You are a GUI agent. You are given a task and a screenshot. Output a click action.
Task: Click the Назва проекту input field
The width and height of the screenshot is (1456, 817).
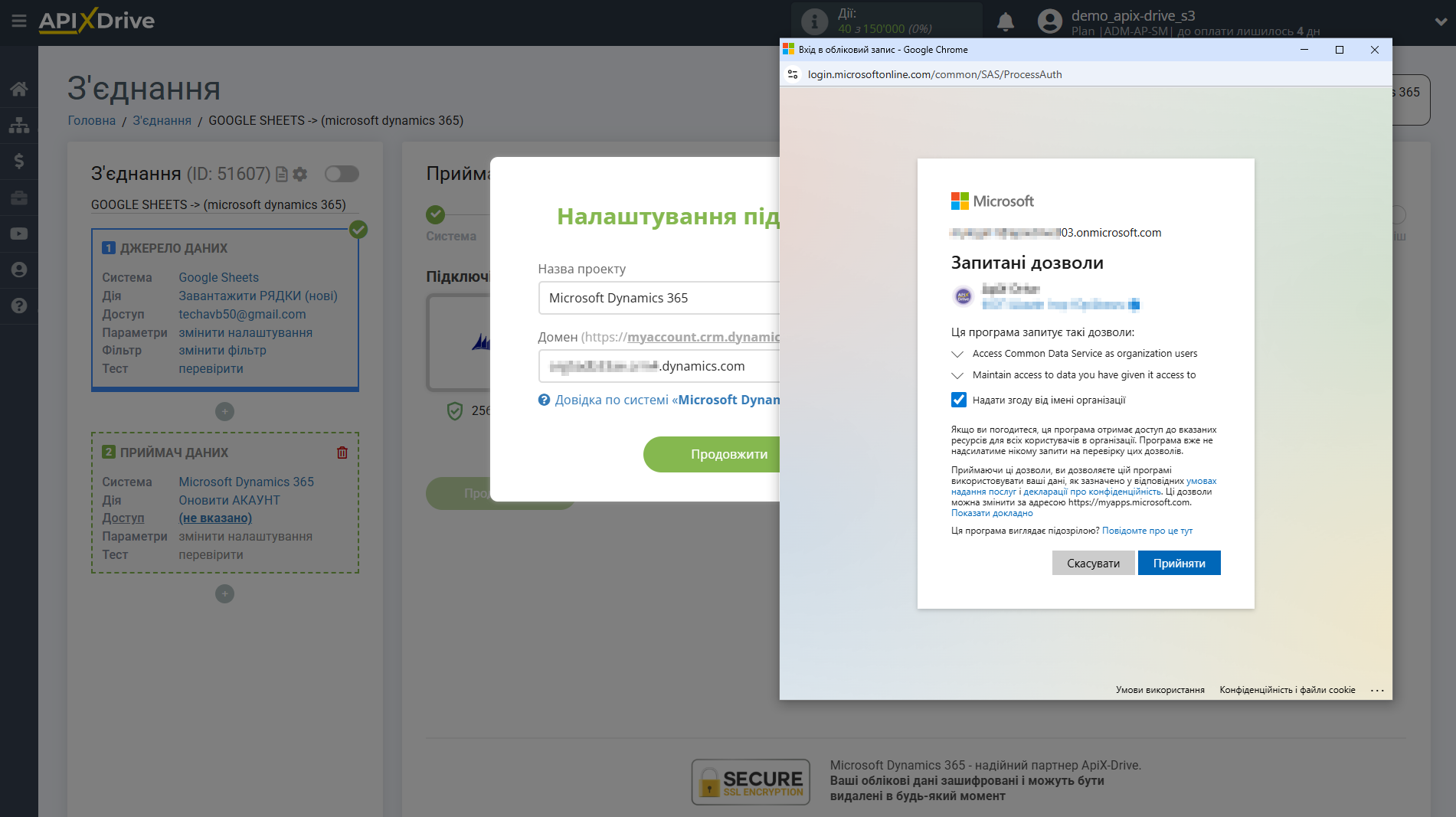coord(659,298)
